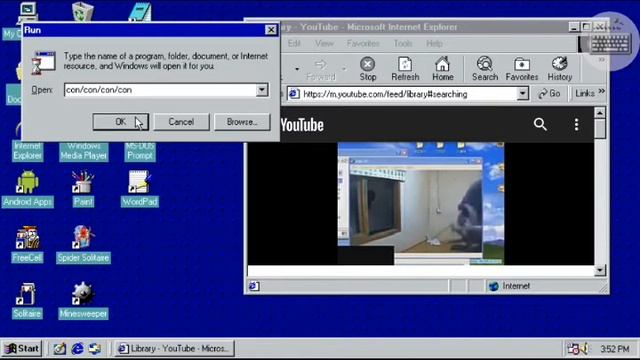Open the Solitaire desktop icon
The width and height of the screenshot is (640, 360).
click(27, 300)
